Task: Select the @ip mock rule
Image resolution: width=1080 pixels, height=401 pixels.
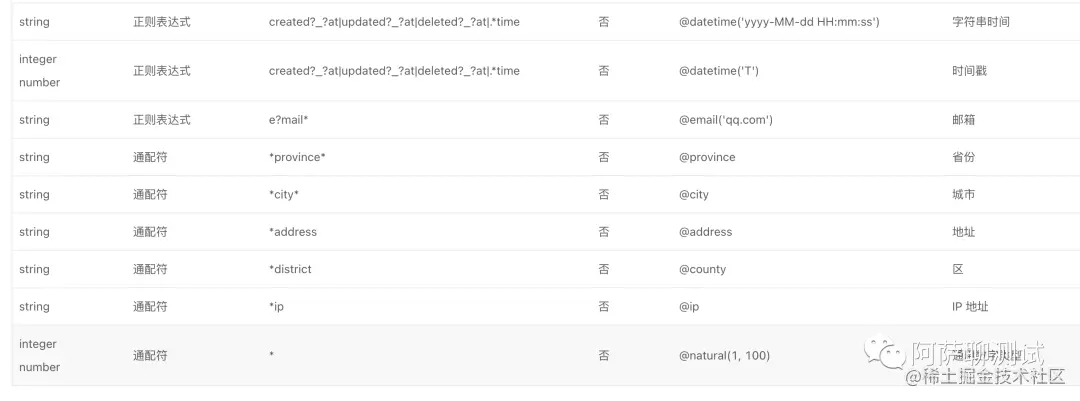Action: tap(689, 307)
